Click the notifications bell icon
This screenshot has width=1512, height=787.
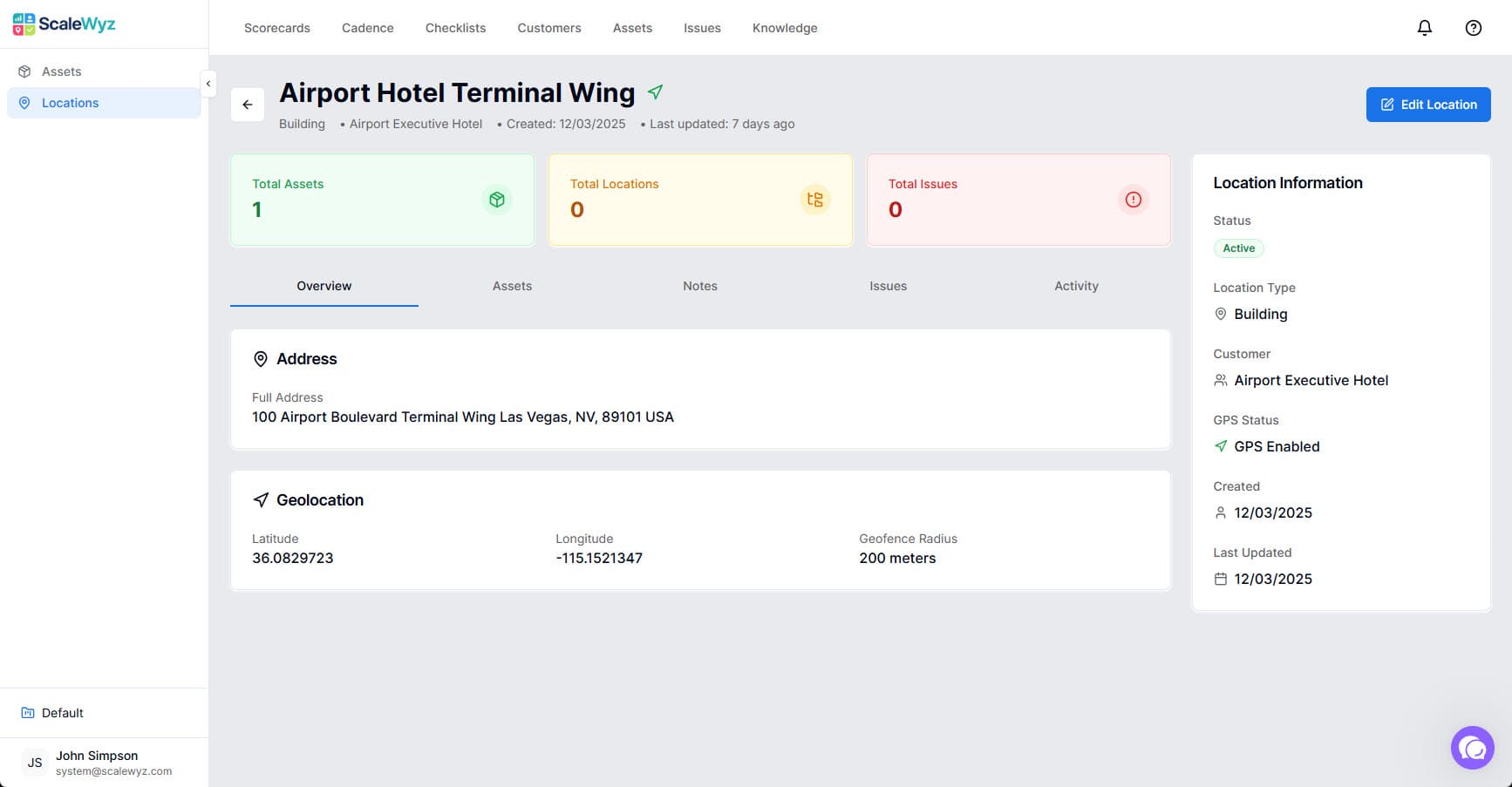1424,28
